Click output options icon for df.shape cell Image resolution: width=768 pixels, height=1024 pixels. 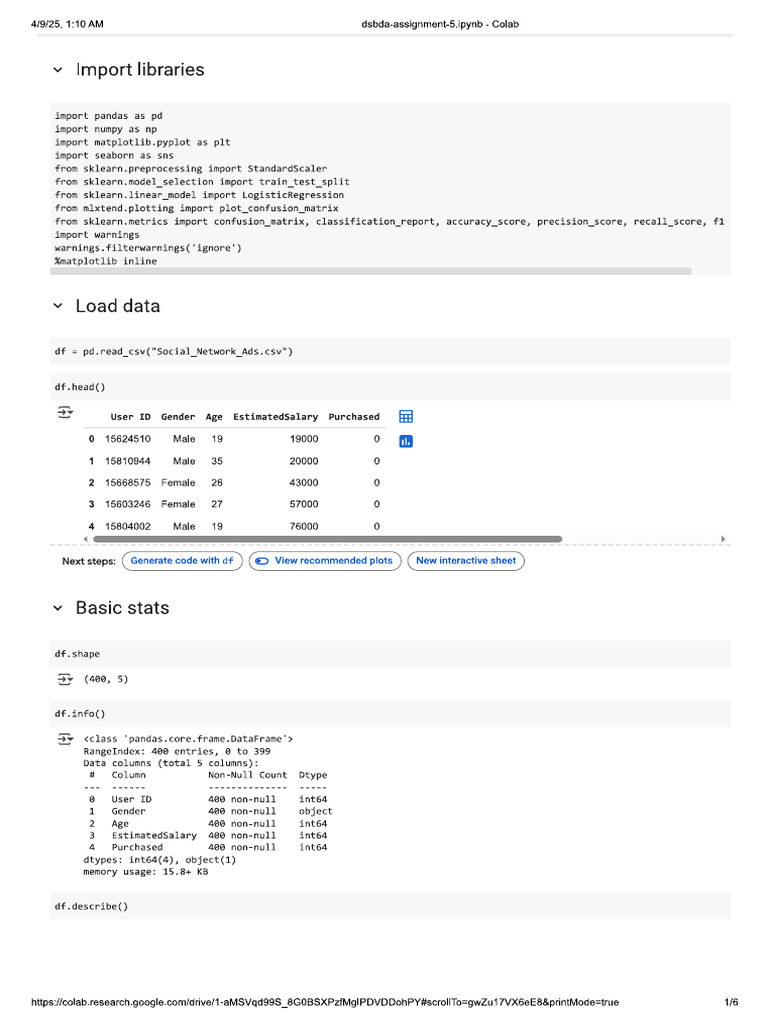(65, 679)
